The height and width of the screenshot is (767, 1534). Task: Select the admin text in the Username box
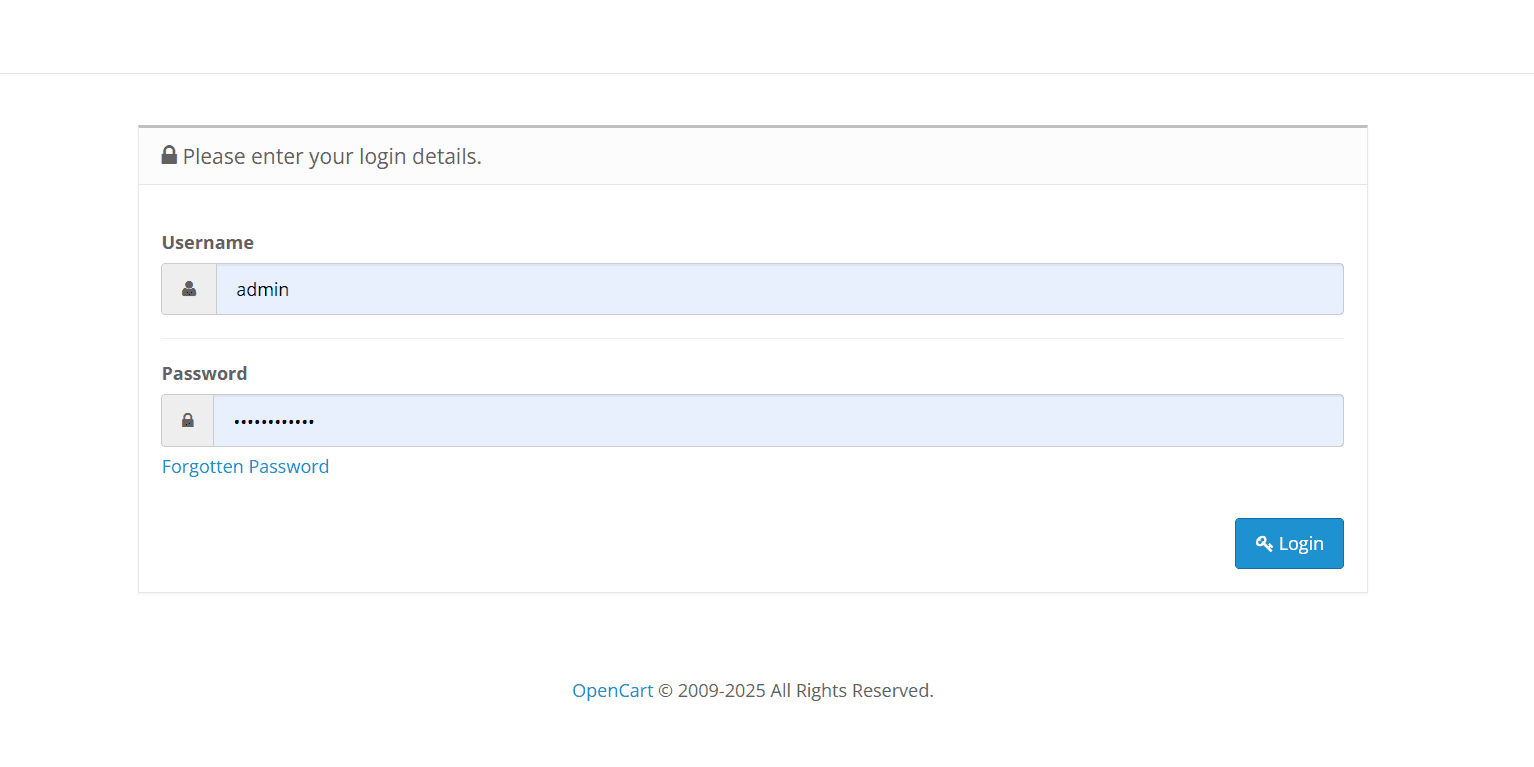262,289
